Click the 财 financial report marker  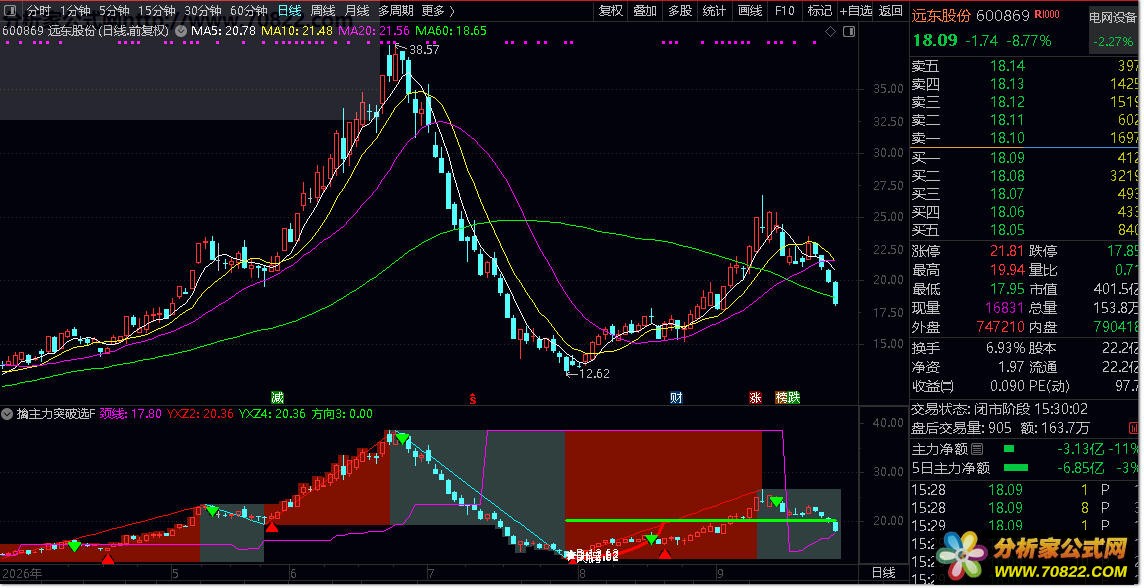click(x=676, y=398)
